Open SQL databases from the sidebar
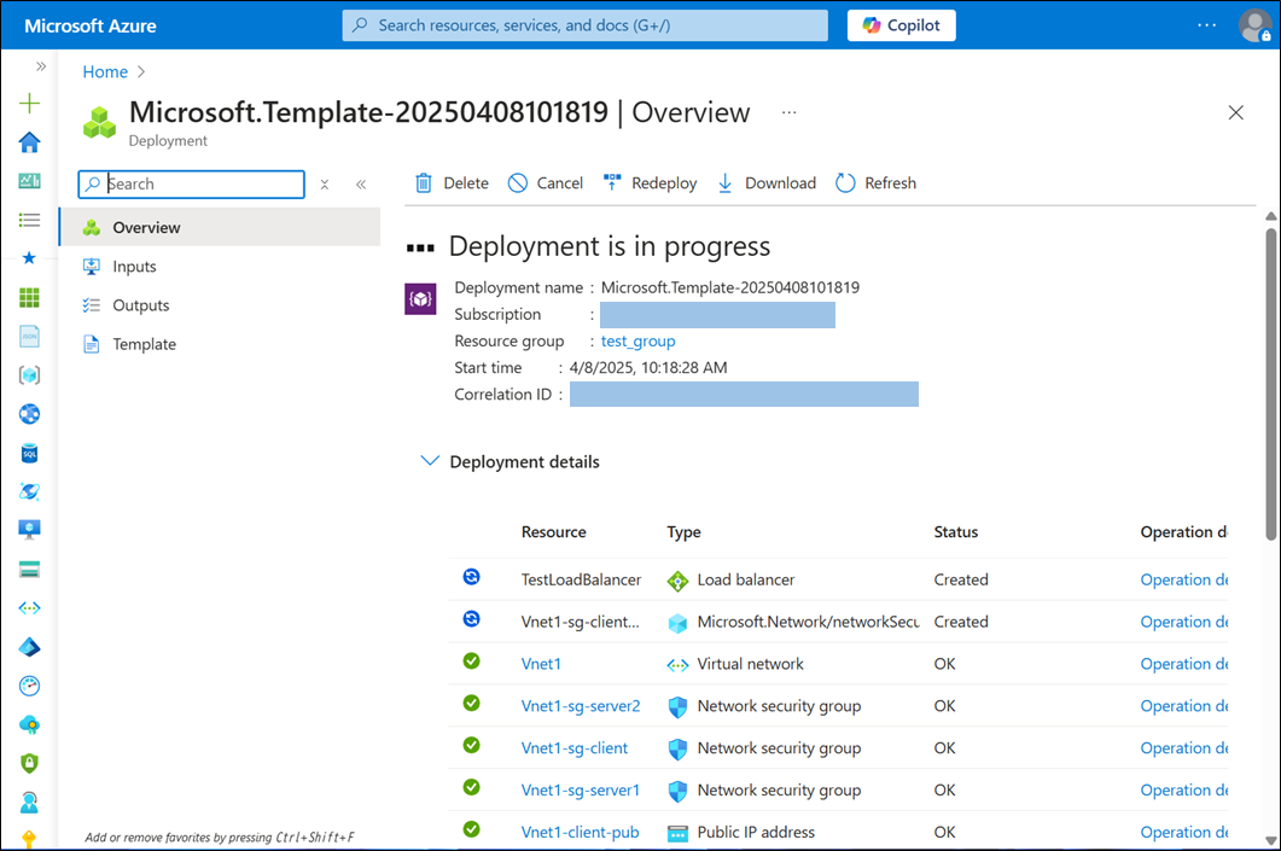This screenshot has height=851, width=1281. coord(29,453)
